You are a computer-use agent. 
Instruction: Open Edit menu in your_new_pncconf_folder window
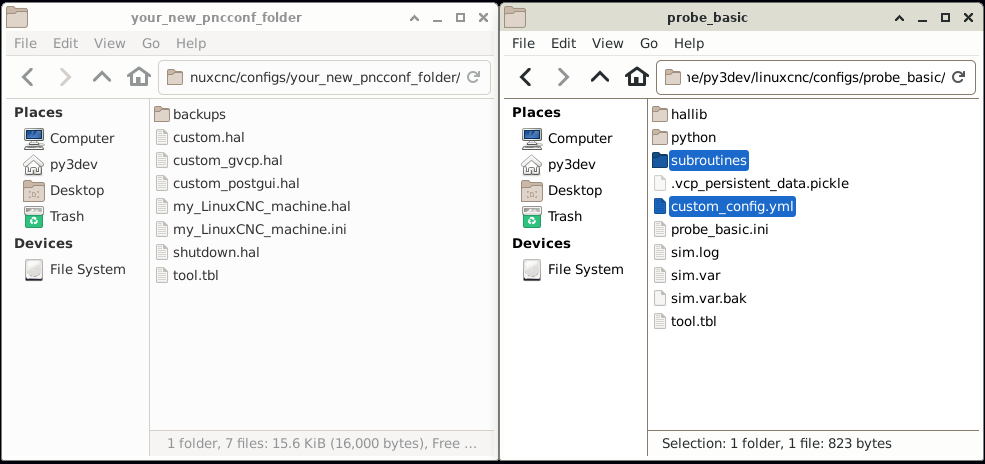[x=65, y=43]
